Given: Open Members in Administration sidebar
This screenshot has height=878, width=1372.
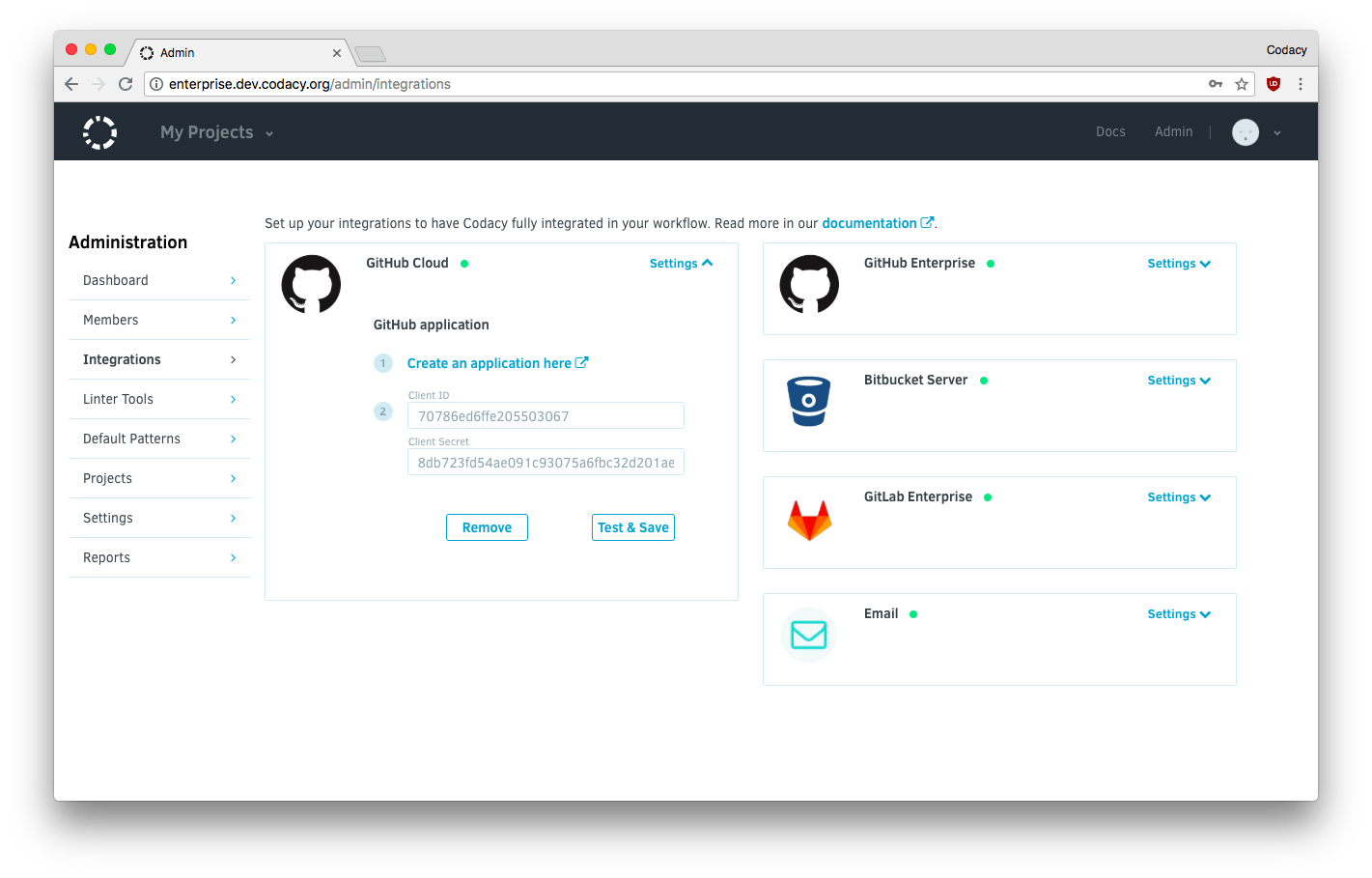Looking at the screenshot, I should point(159,320).
